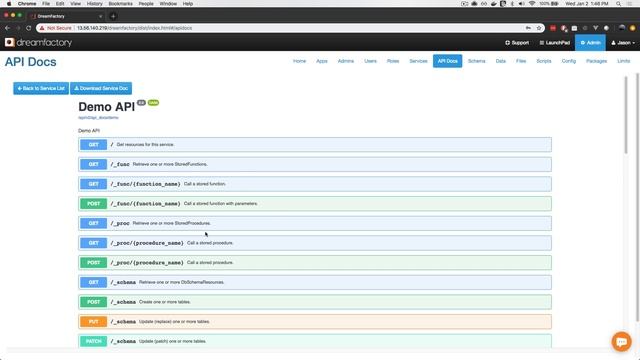The image size is (640, 360).
Task: Open LaunchPad from header
Action: pyautogui.click(x=554, y=43)
